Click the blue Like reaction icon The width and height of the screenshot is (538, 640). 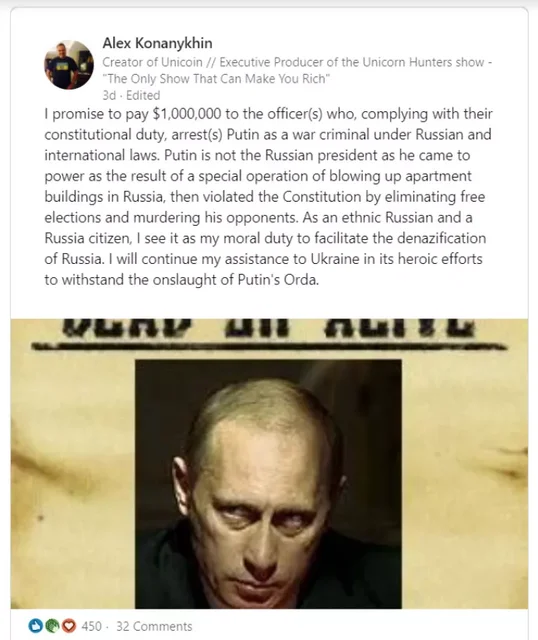click(36, 625)
